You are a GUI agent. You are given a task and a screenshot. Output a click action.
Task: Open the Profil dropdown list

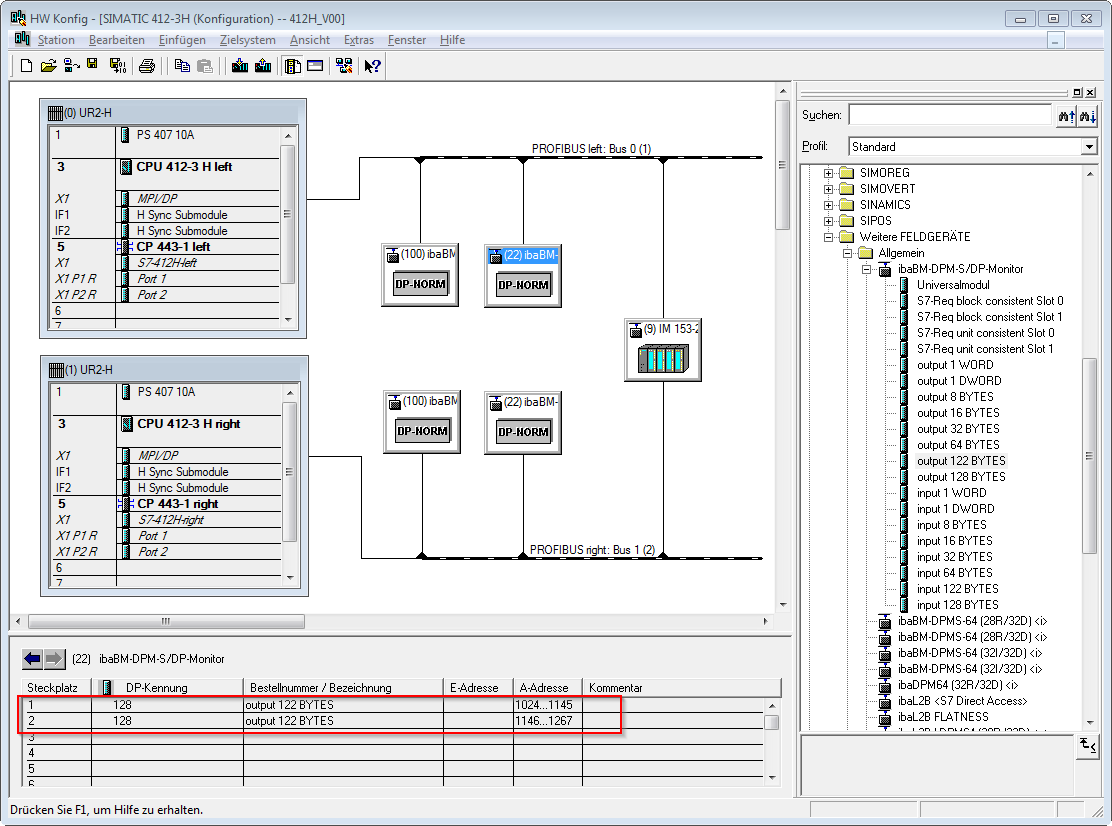(x=1089, y=147)
